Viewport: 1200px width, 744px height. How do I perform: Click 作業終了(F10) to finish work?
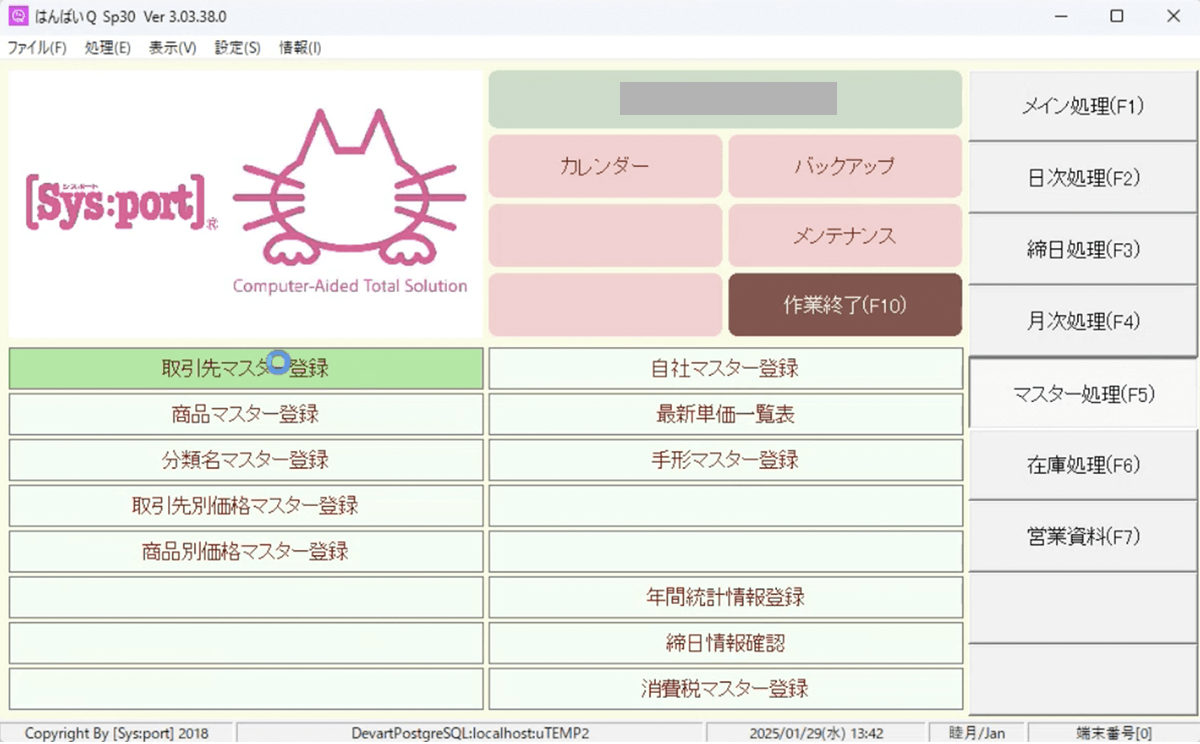(845, 305)
